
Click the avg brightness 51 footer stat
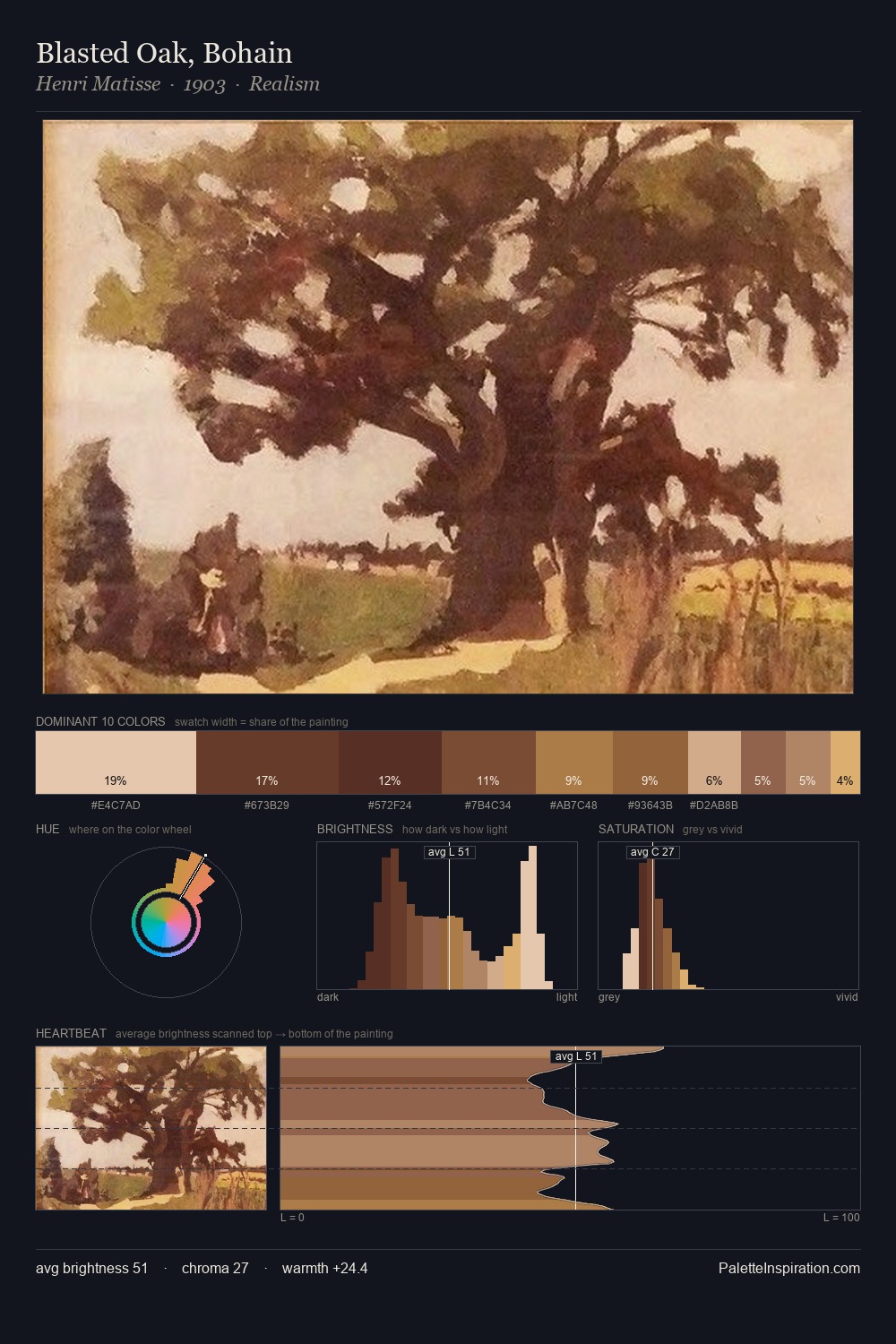click(x=91, y=1268)
